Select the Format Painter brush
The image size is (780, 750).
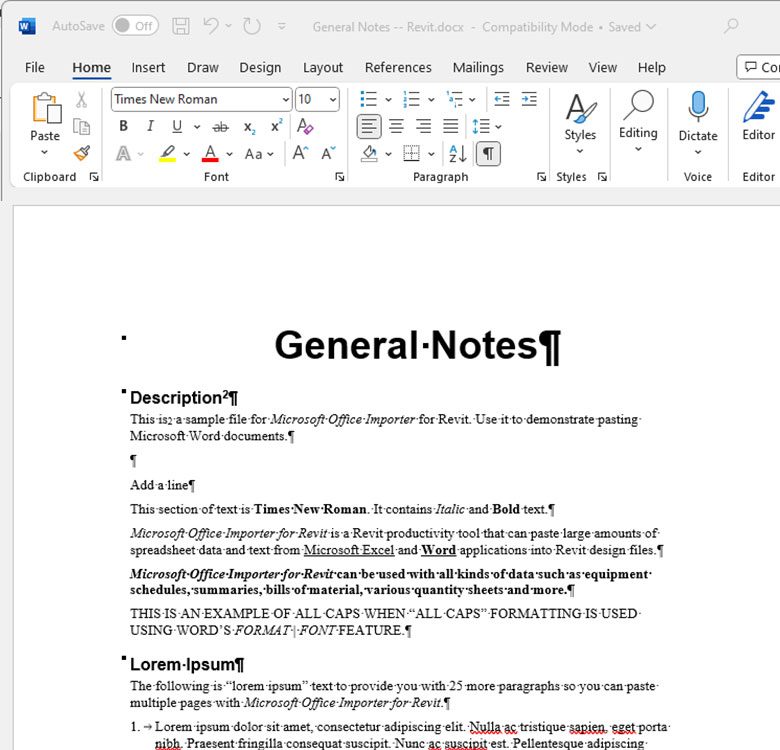click(x=82, y=153)
